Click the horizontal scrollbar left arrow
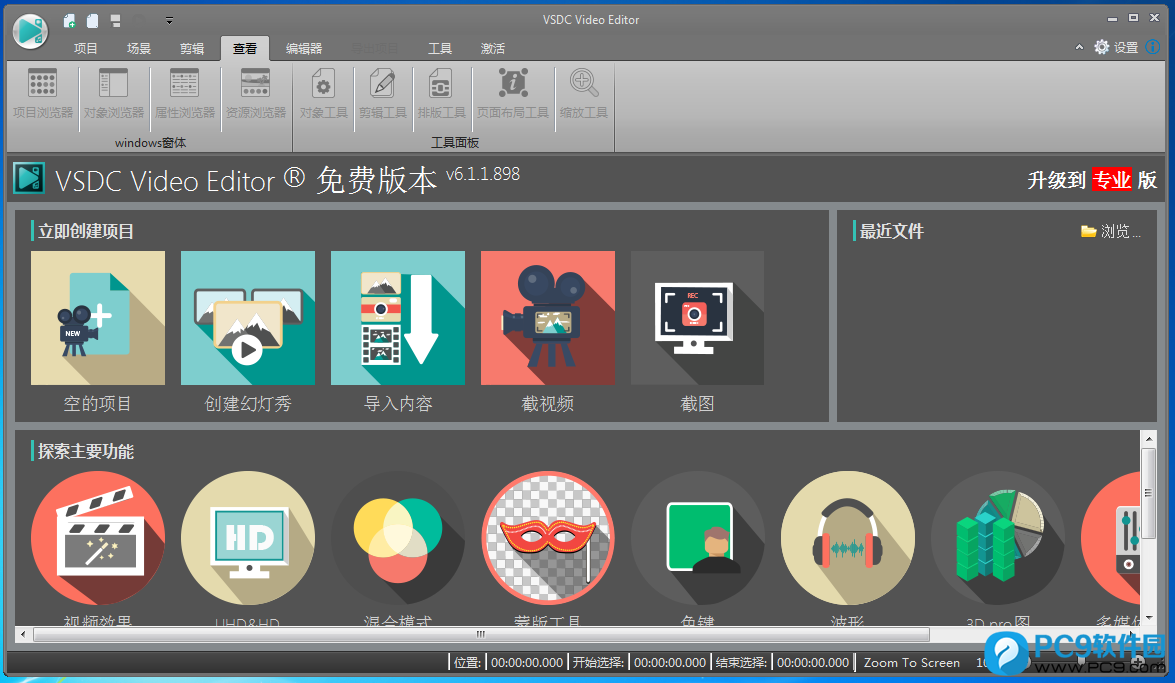The width and height of the screenshot is (1175, 683). 23,634
